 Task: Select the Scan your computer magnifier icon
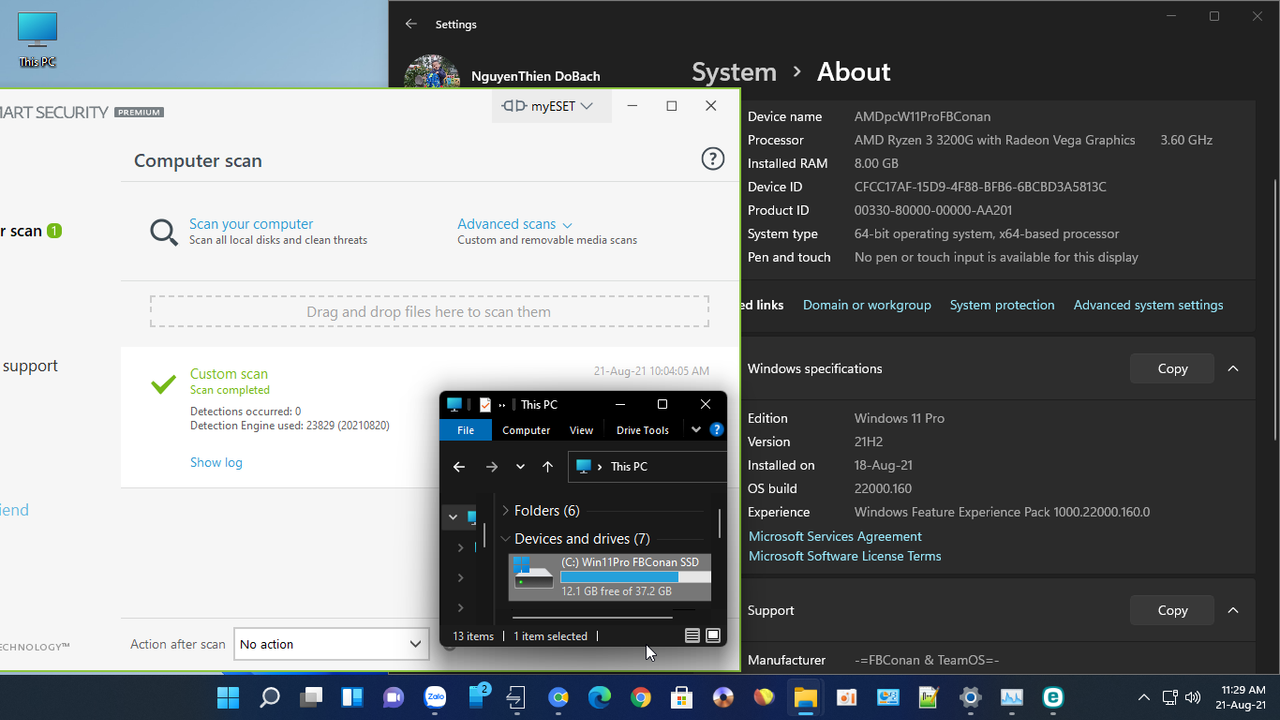point(164,231)
